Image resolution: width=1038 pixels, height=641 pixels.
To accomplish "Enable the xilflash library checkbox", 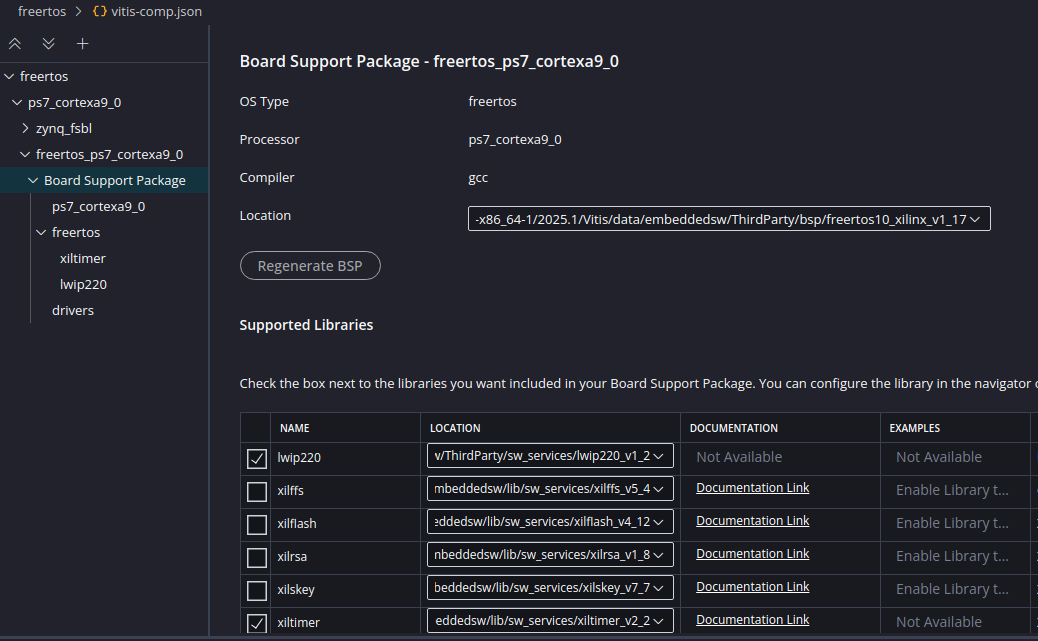I will [256, 523].
